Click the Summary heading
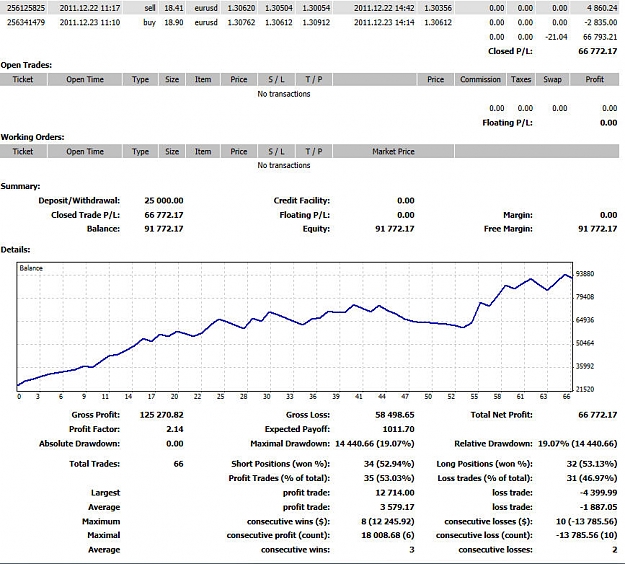The height and width of the screenshot is (564, 625). [x=20, y=186]
